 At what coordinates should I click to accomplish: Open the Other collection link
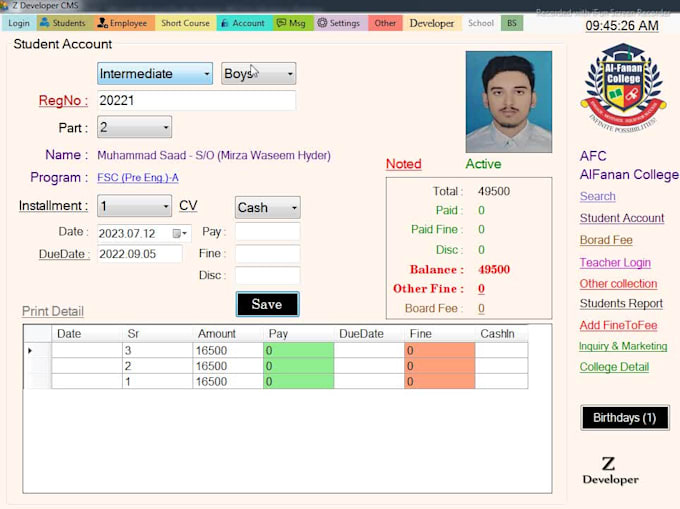(x=618, y=284)
